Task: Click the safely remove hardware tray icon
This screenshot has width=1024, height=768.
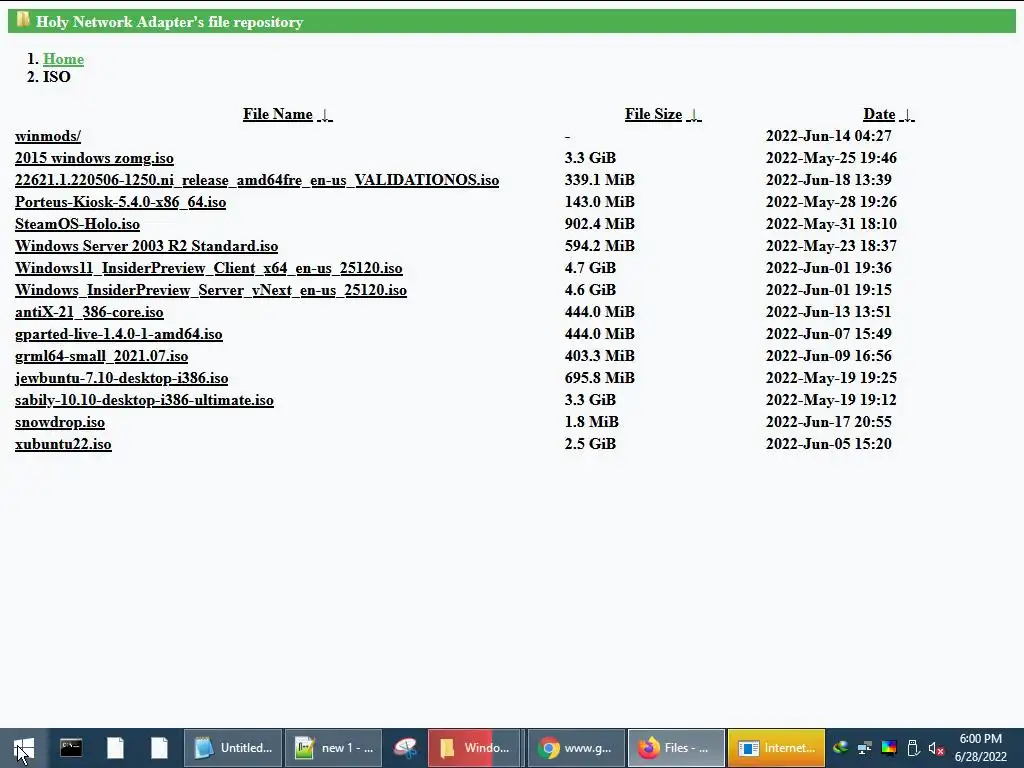Action: 913,748
